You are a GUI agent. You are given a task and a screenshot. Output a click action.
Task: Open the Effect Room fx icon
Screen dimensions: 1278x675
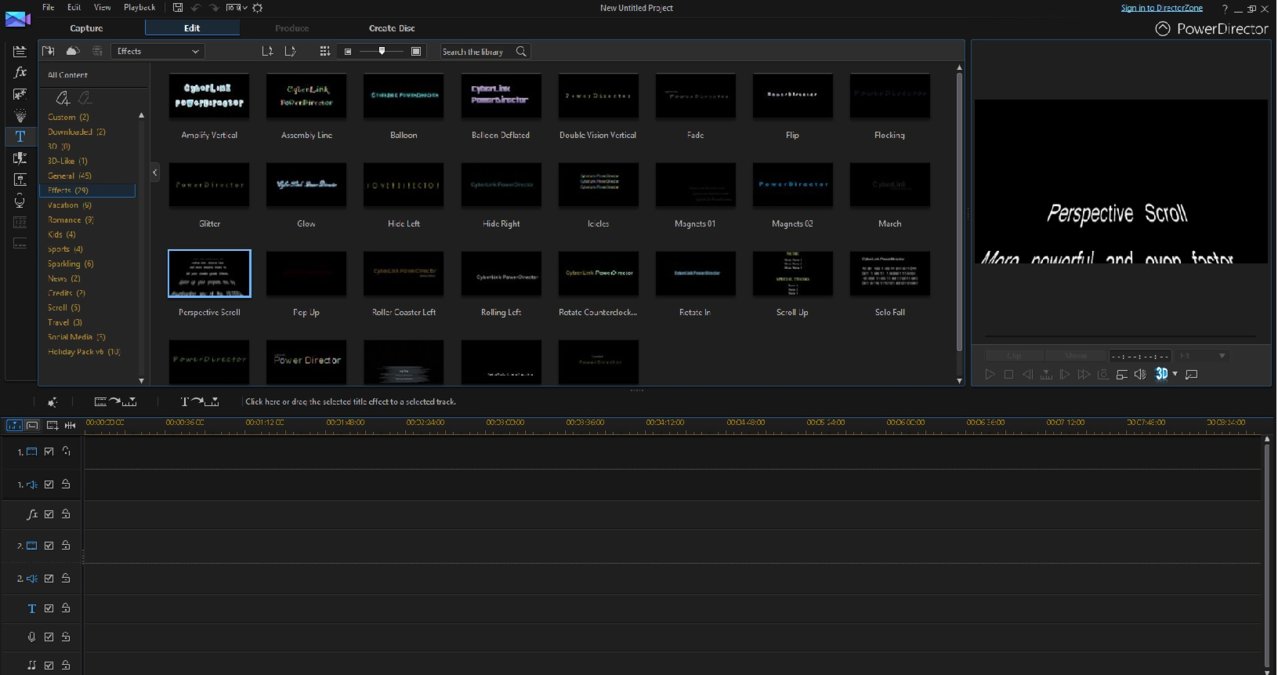click(20, 72)
